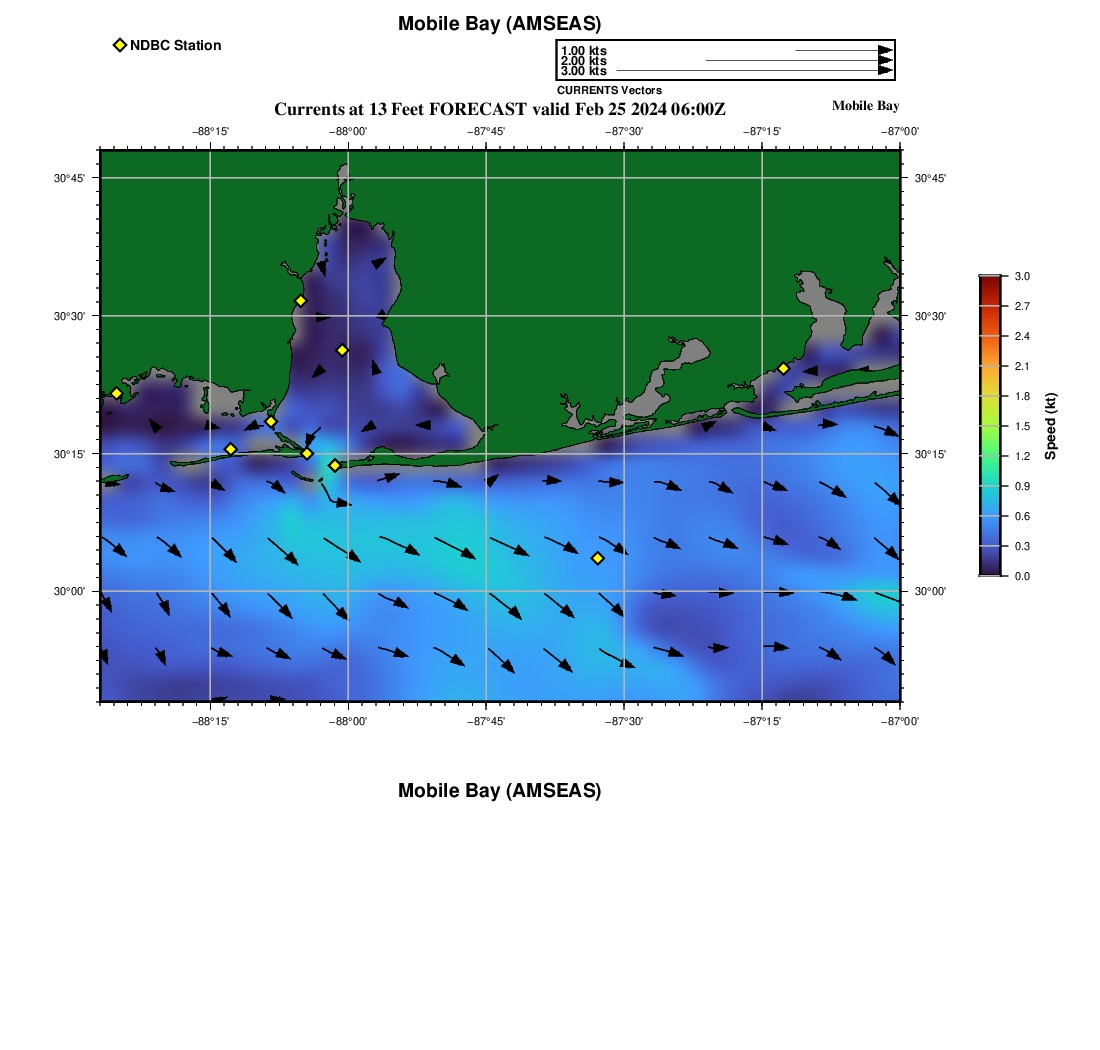Select the easternmost bay-mouth station diamond

(x=334, y=465)
